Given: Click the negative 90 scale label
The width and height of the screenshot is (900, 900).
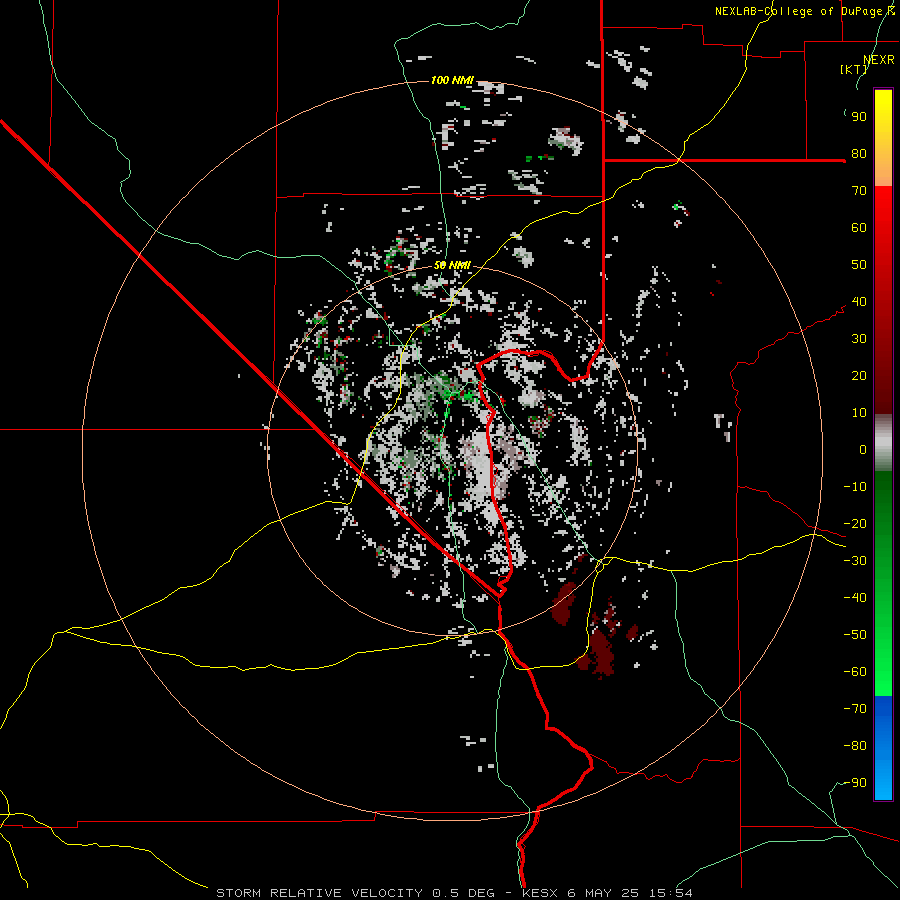Looking at the screenshot, I should (855, 782).
